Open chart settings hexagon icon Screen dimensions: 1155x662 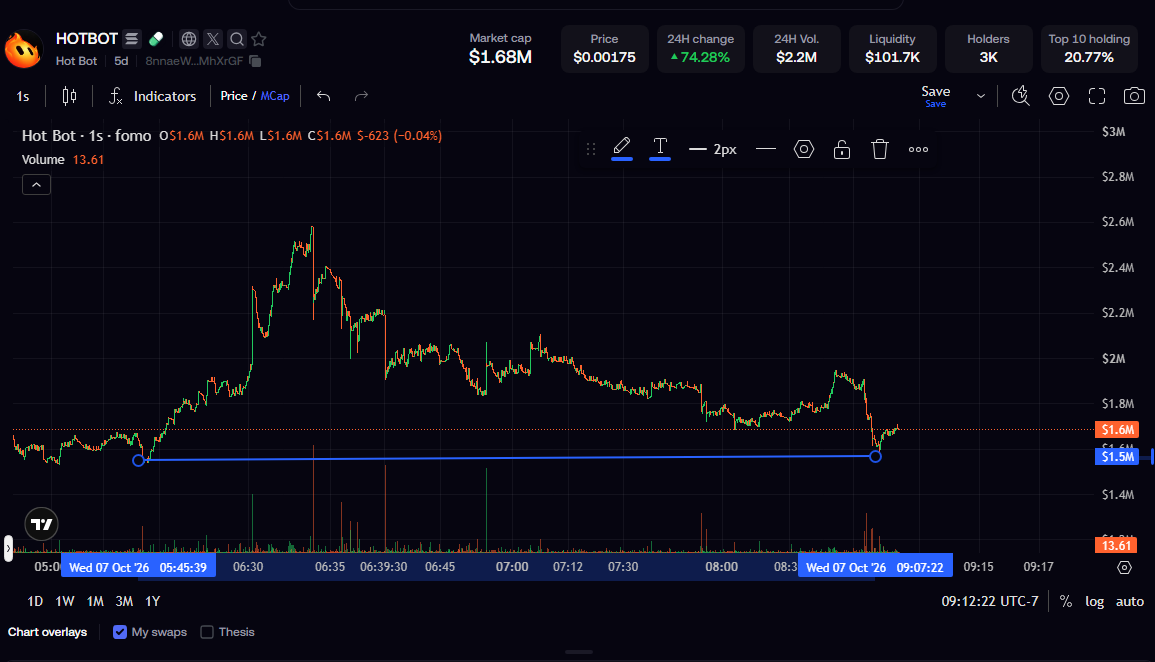point(1059,96)
